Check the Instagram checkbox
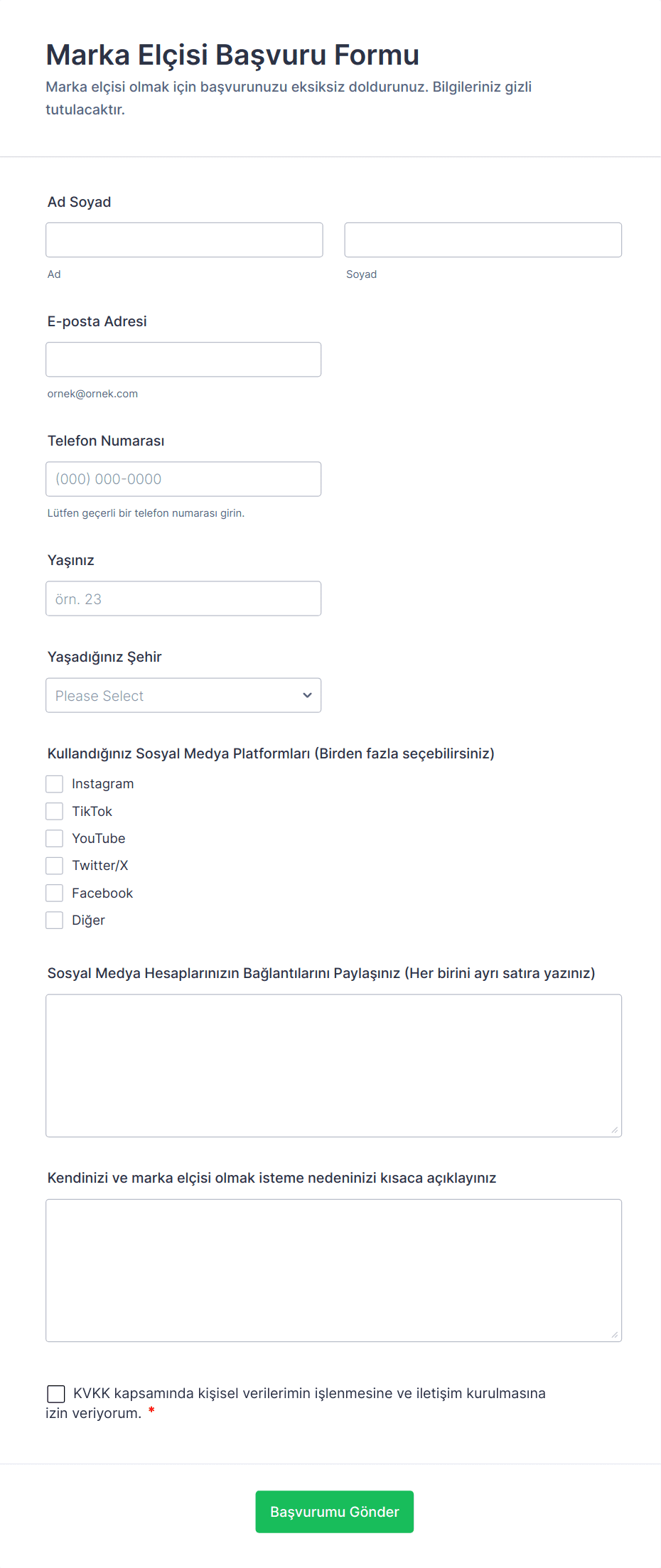This screenshot has height=1568, width=661. [55, 784]
